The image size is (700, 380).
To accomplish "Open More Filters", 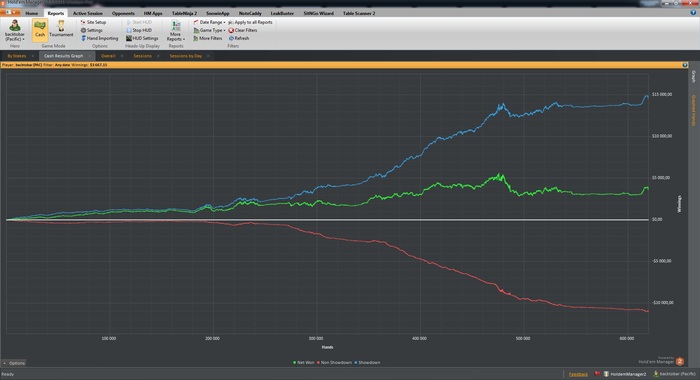I will point(208,38).
